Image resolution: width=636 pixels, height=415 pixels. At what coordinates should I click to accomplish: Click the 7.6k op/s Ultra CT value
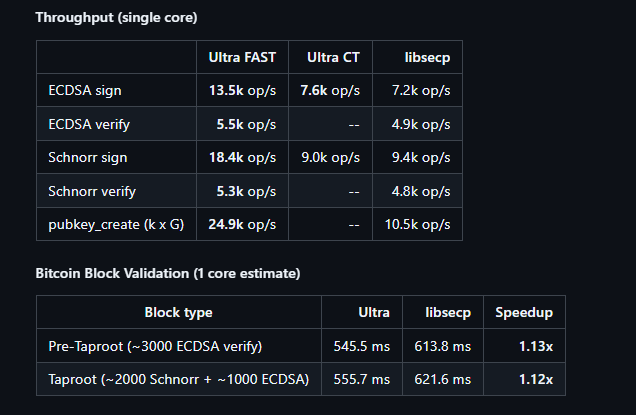[330, 90]
